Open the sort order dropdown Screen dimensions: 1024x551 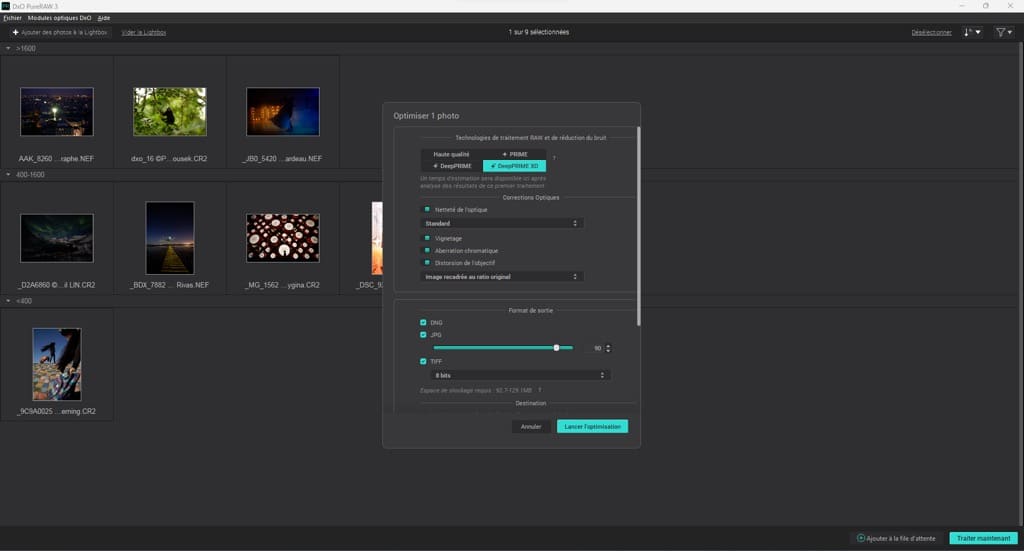tap(972, 32)
